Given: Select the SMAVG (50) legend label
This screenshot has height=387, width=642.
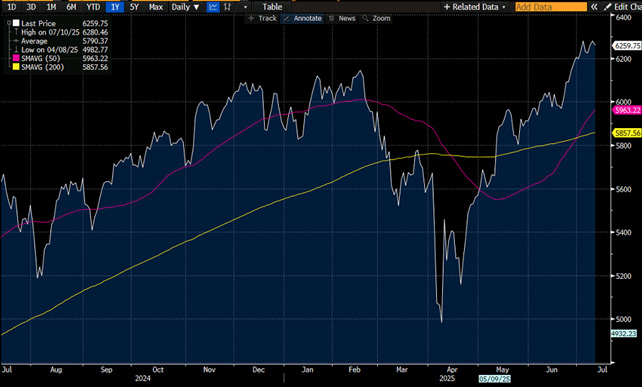Looking at the screenshot, I should click(41, 58).
